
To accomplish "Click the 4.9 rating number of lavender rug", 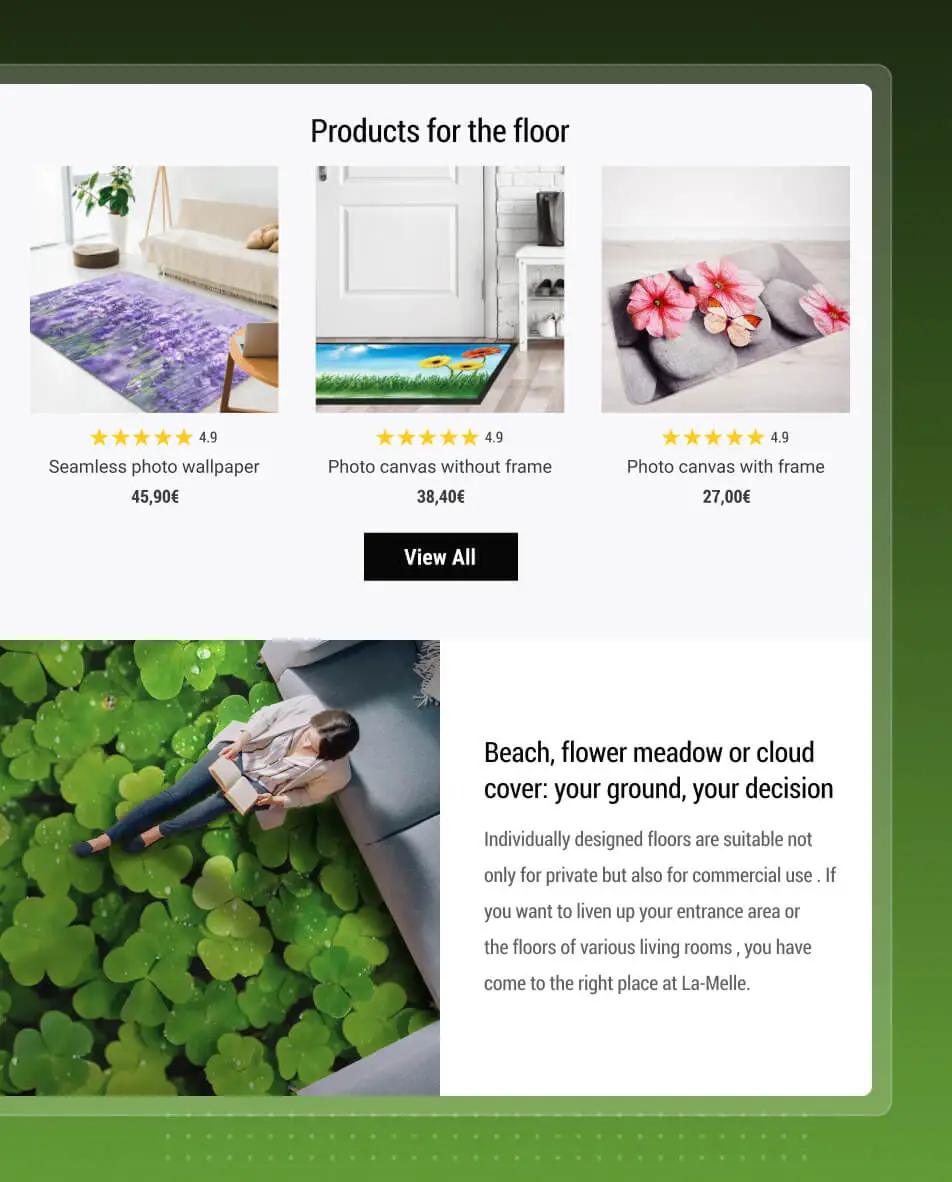I will point(208,437).
